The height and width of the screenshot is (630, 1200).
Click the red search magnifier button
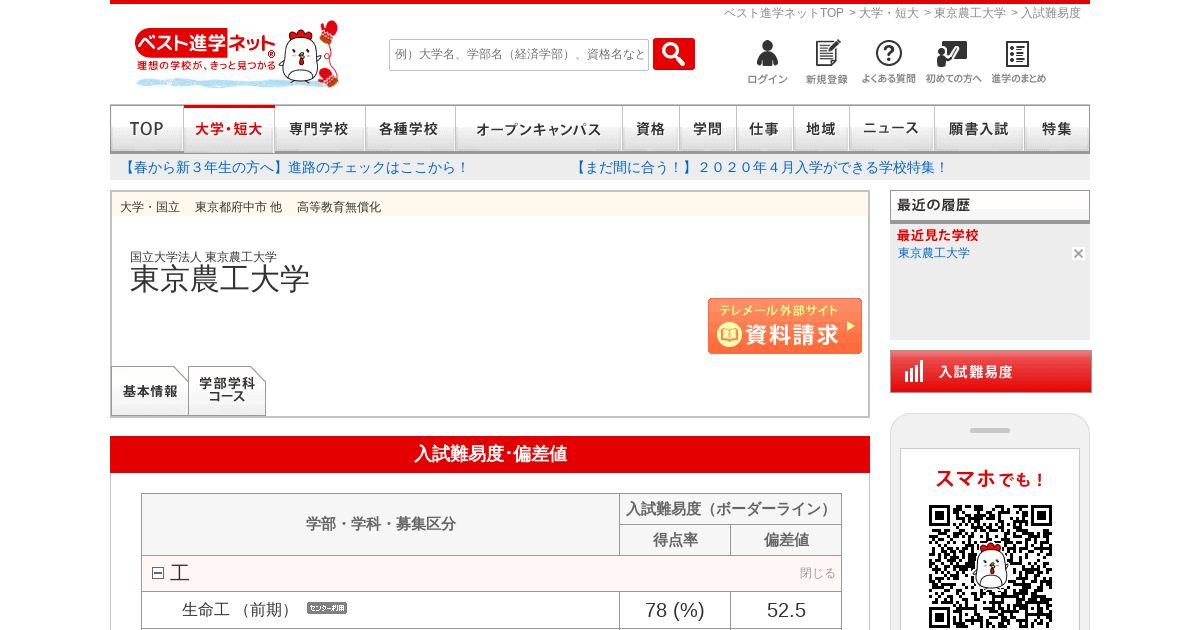click(x=674, y=54)
